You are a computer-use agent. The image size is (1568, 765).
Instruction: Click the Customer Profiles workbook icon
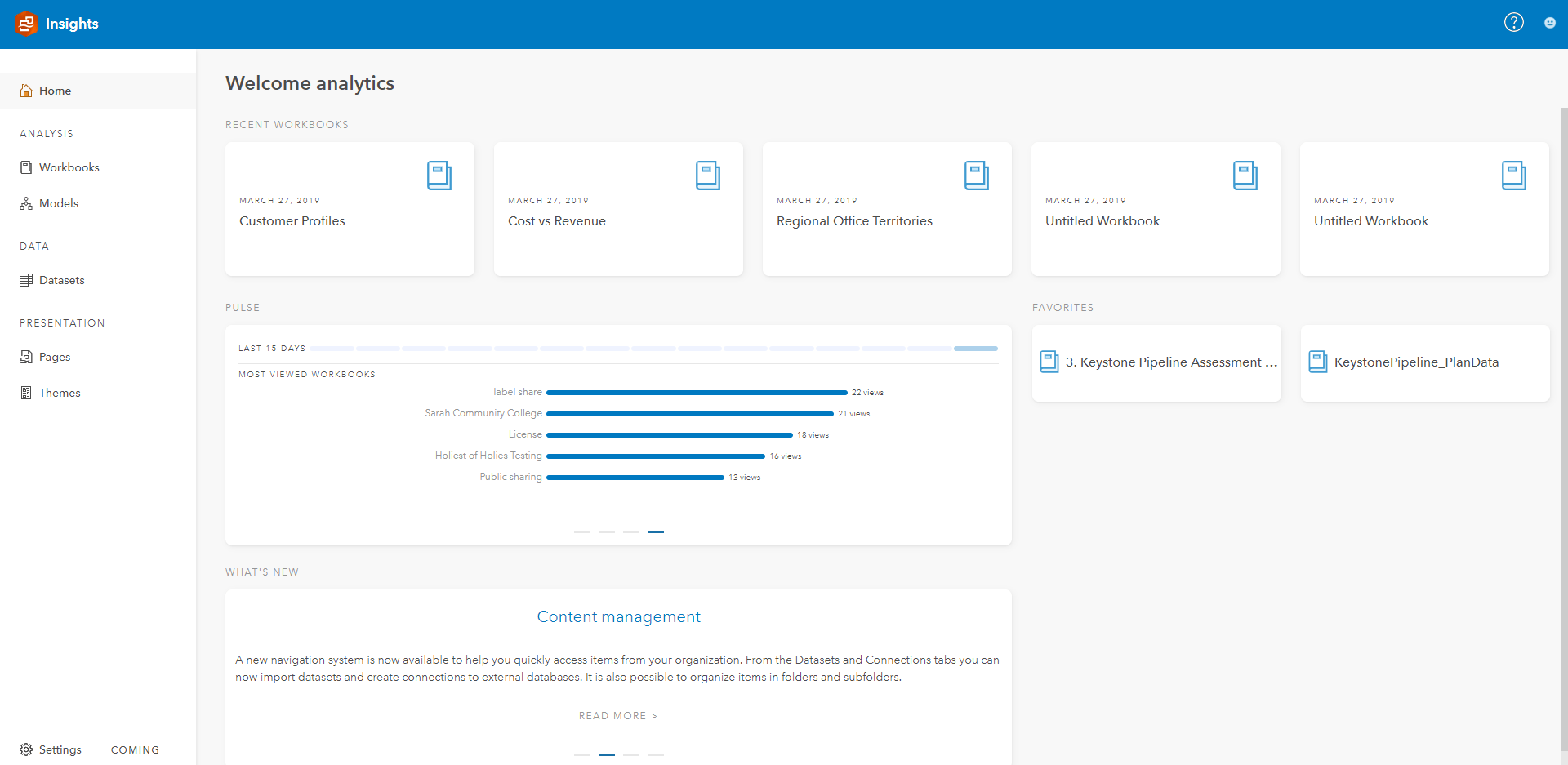[439, 176]
